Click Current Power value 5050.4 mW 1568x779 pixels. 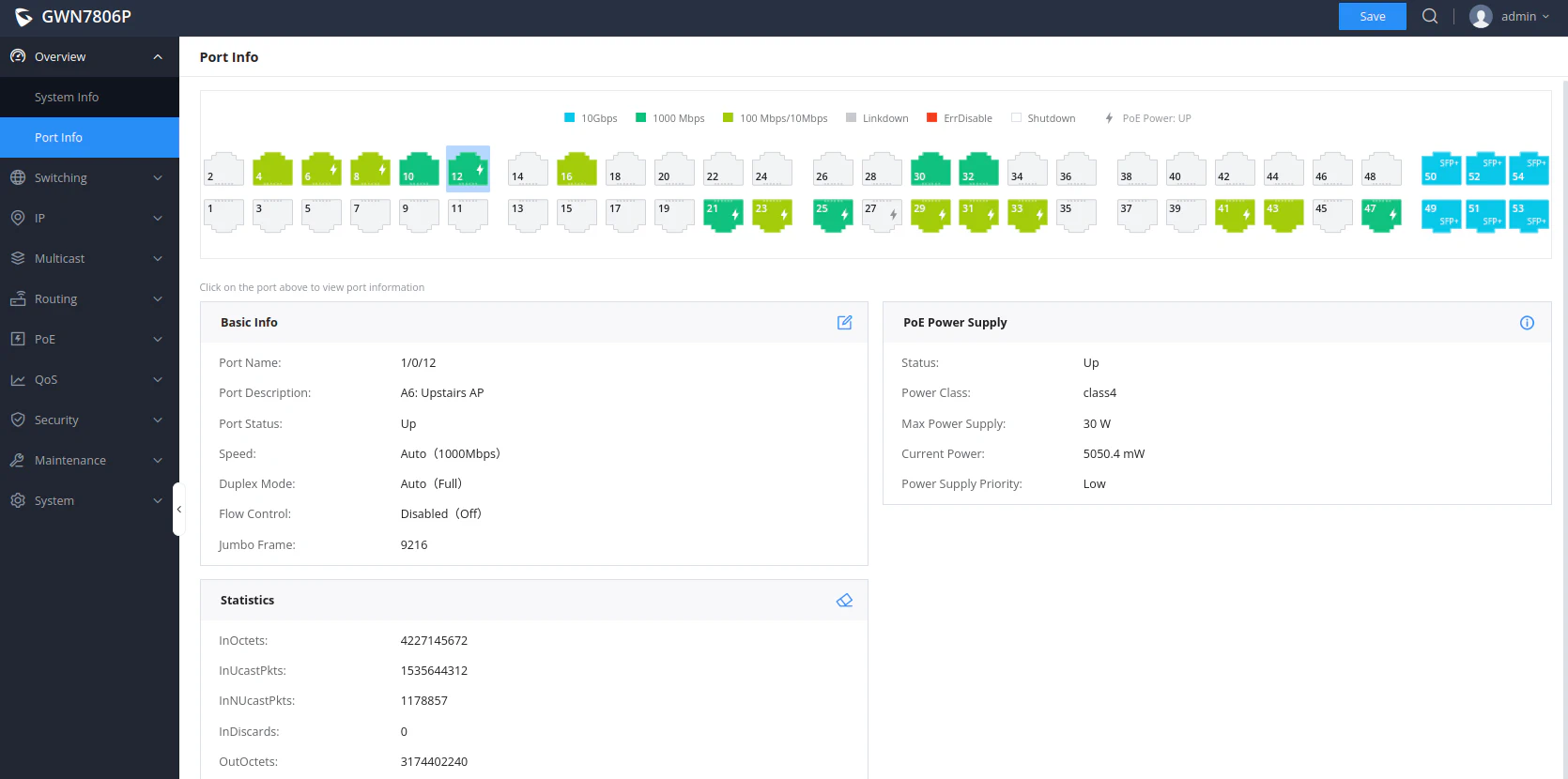point(1114,453)
